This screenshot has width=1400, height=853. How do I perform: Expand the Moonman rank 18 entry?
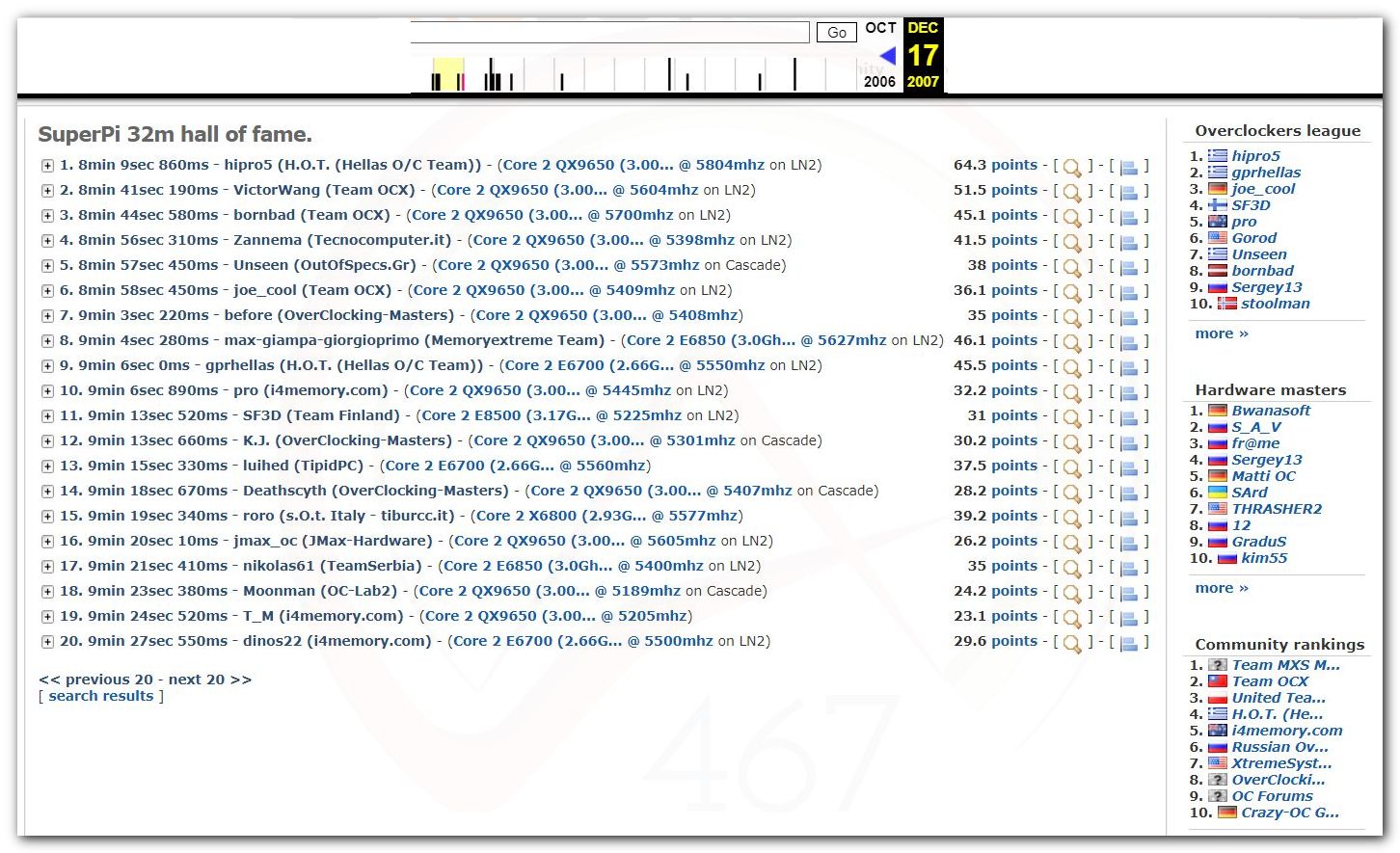[x=46, y=592]
